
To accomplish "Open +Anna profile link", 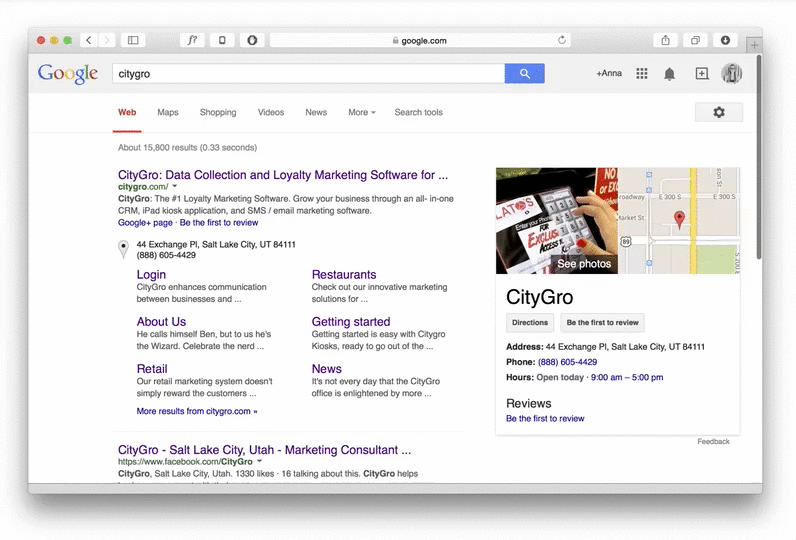I will click(609, 73).
